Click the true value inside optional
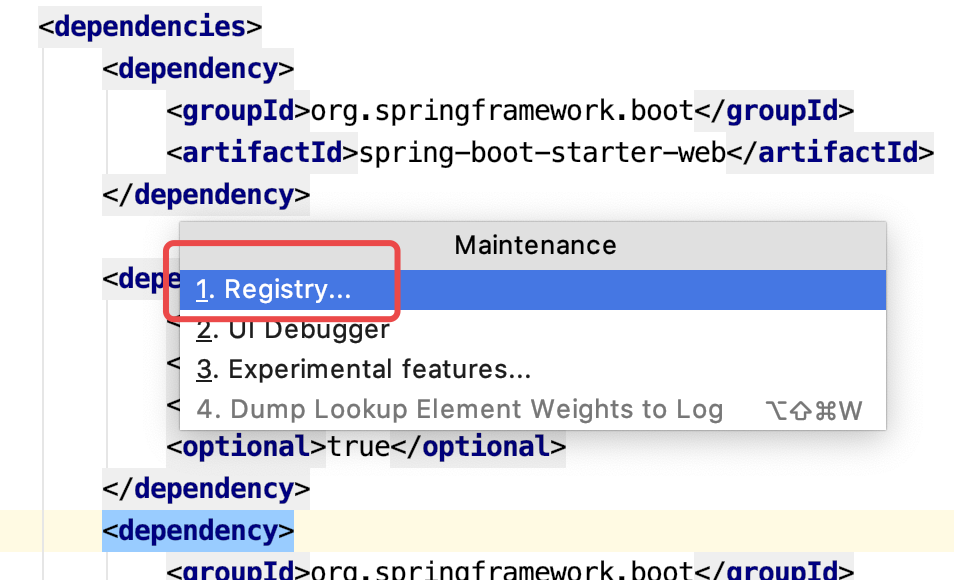The image size is (954, 580). click(x=358, y=446)
